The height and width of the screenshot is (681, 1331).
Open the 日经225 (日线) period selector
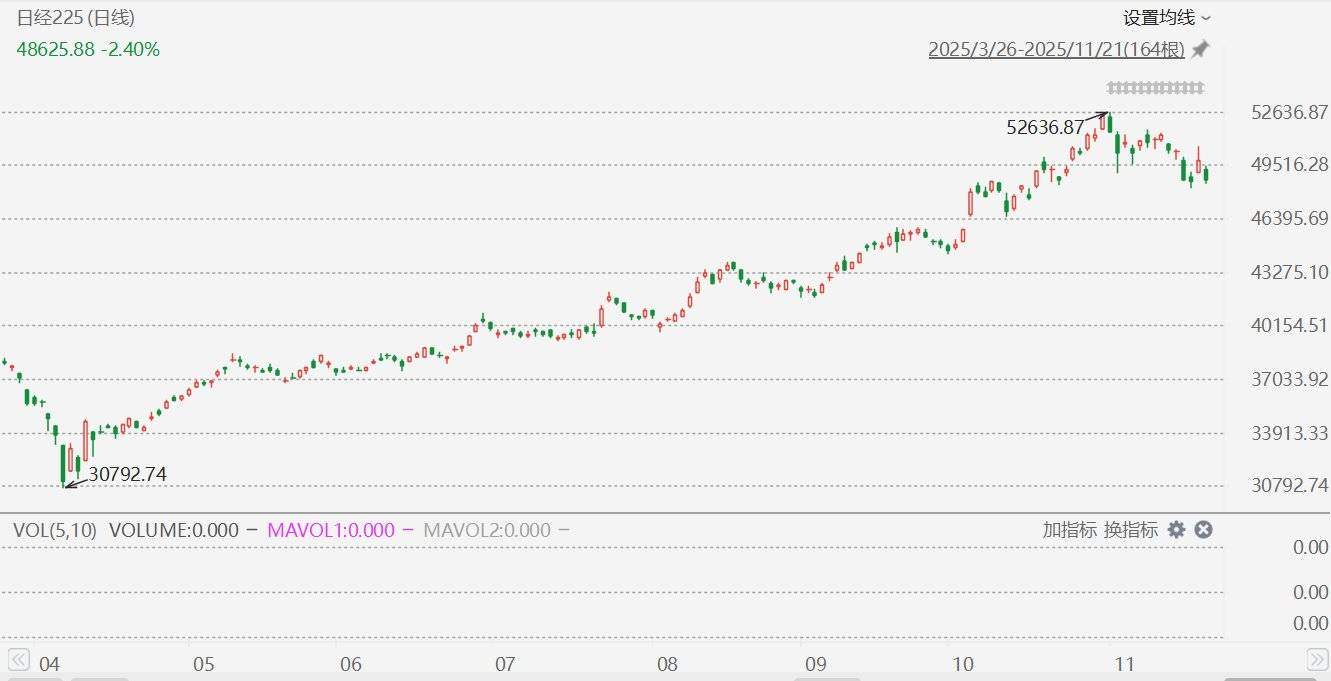(76, 17)
